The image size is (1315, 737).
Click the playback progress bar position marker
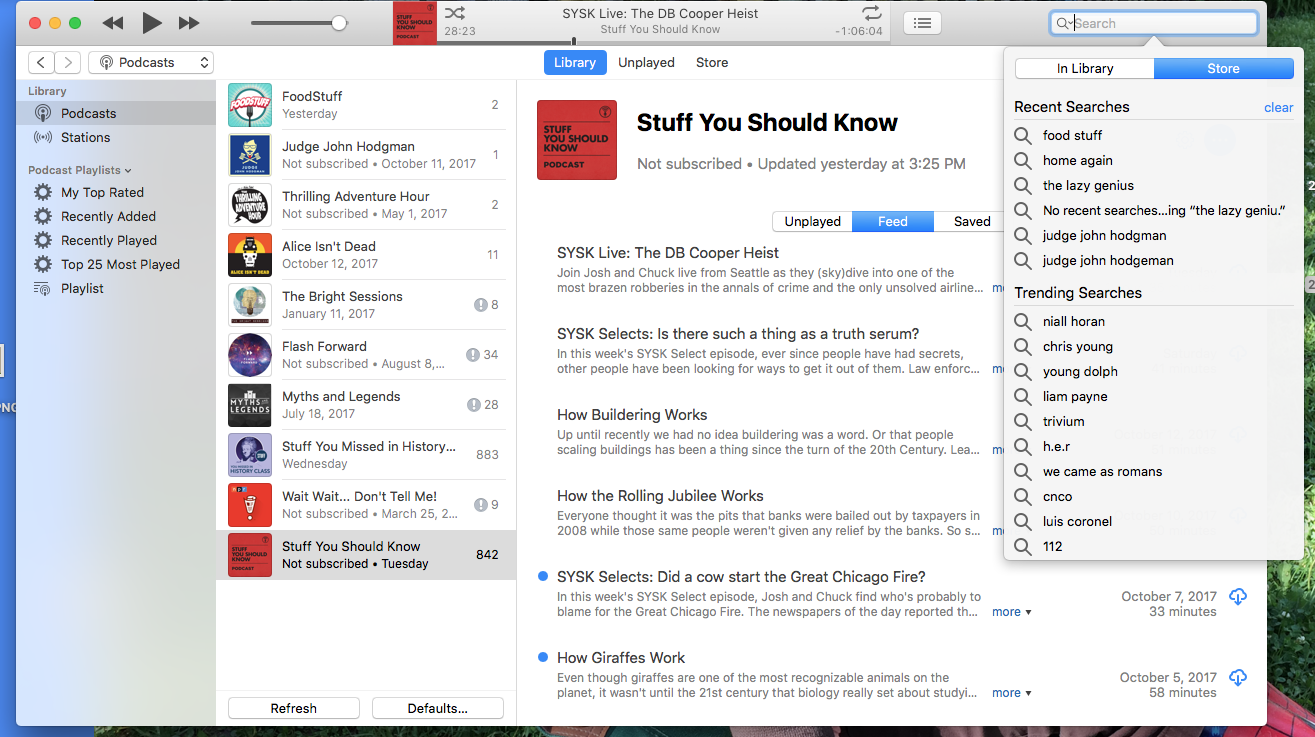point(573,41)
